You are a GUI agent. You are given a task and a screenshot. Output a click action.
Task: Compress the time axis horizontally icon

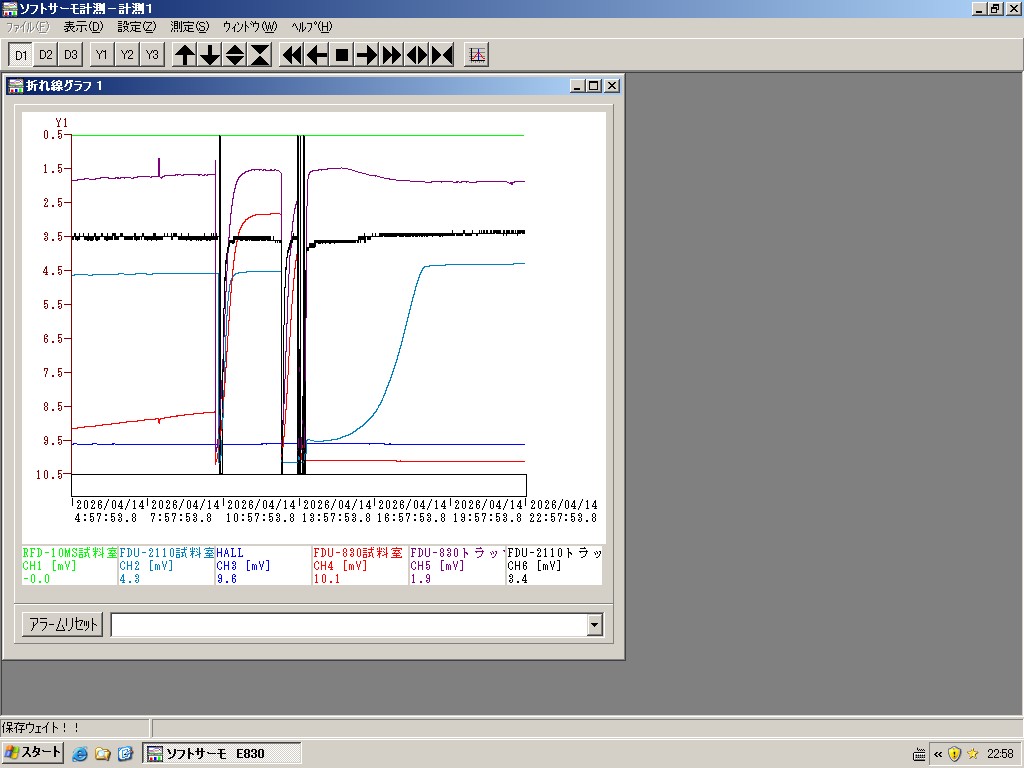442,55
